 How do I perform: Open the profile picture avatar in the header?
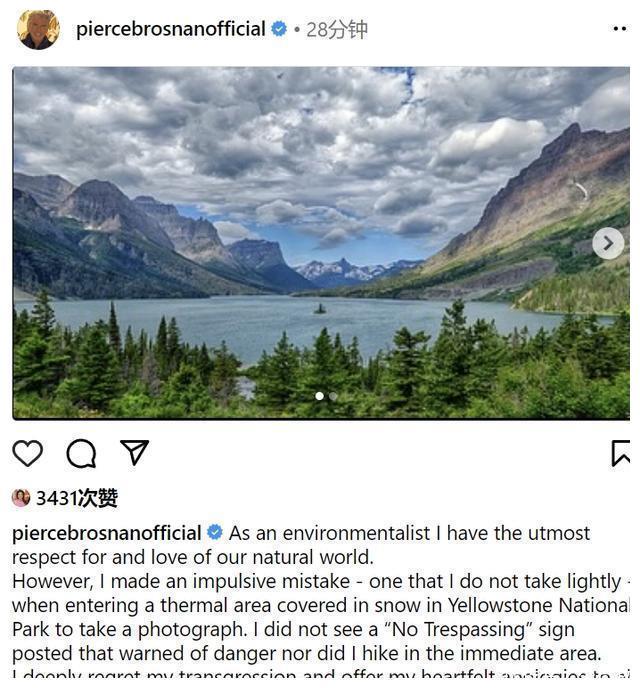[38, 29]
